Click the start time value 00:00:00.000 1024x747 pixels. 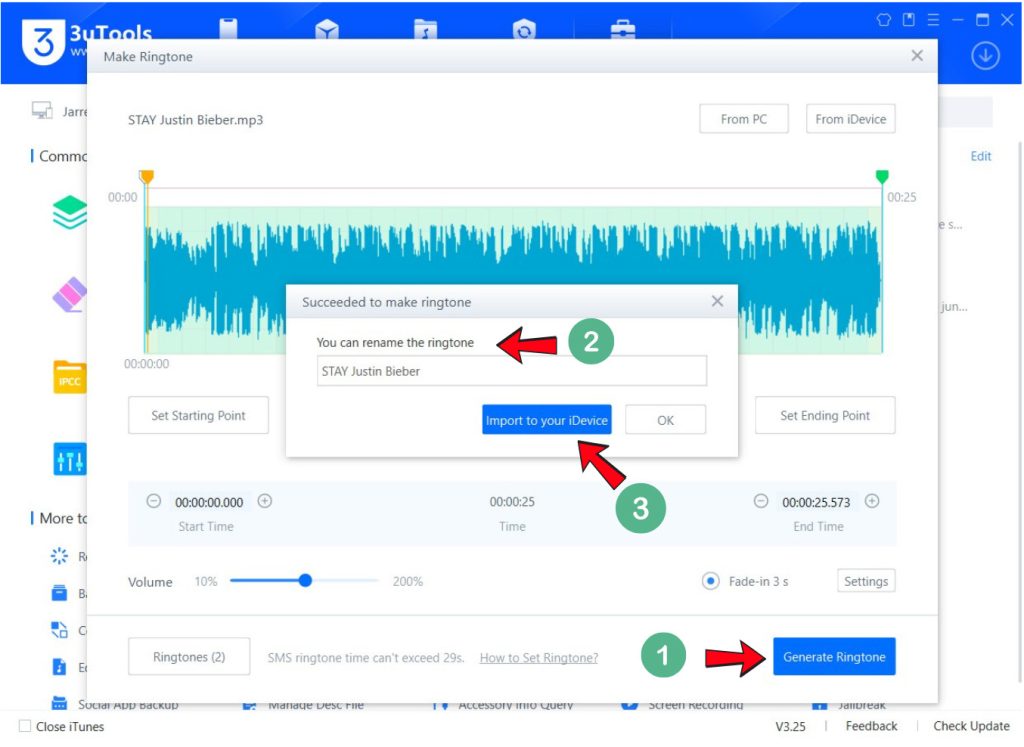click(209, 502)
